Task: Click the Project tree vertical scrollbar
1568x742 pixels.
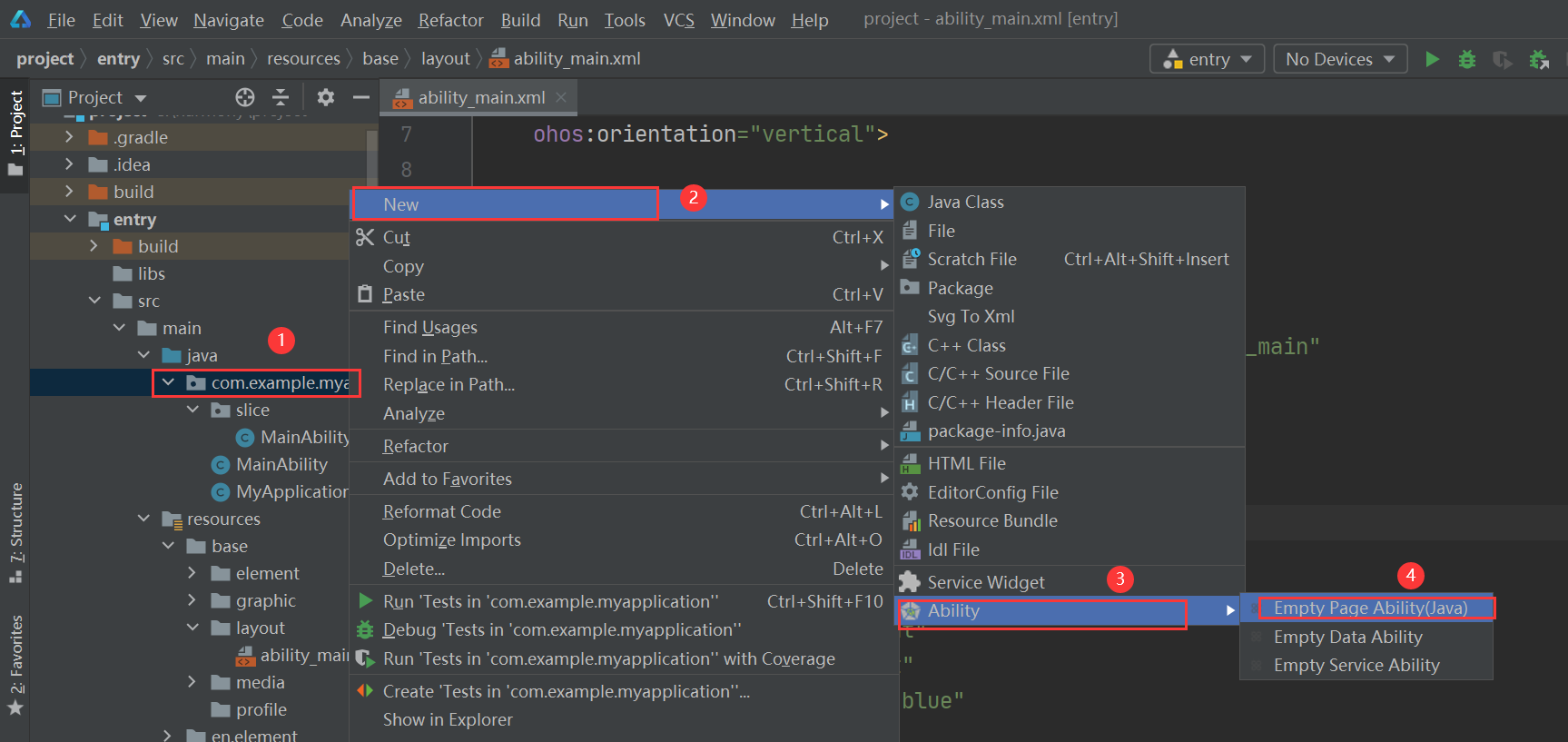Action: tap(371, 159)
